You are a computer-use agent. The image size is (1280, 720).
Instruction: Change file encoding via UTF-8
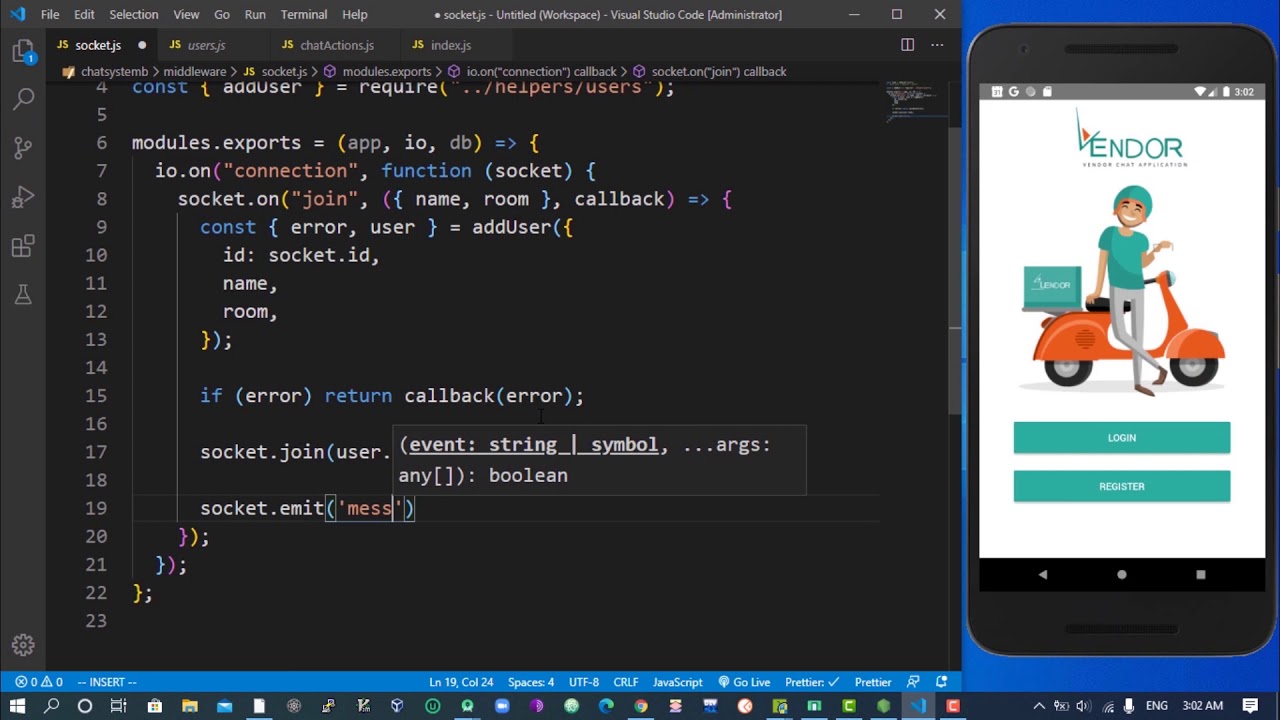(x=584, y=682)
